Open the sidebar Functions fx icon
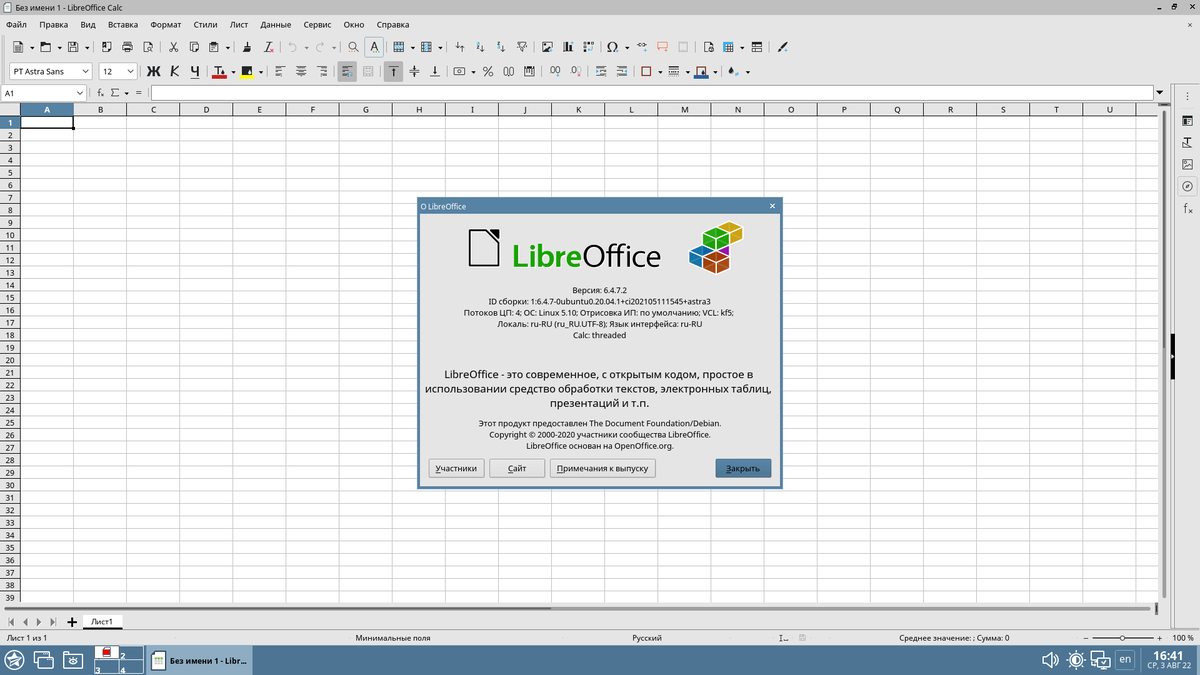This screenshot has width=1200, height=675. pos(1187,208)
